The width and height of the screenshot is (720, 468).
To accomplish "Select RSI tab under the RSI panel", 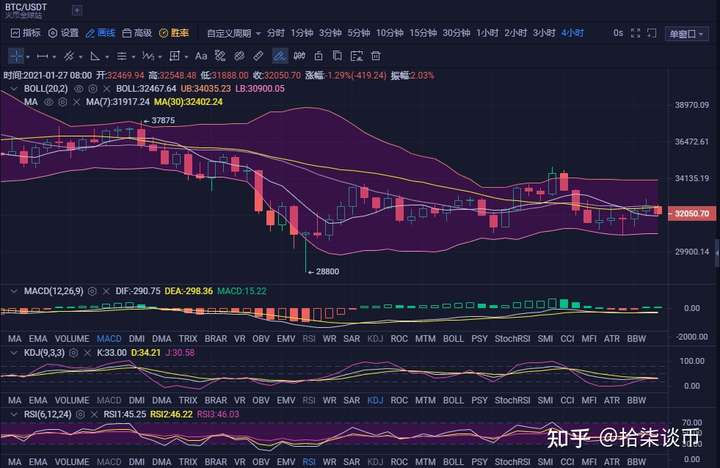I will [x=309, y=462].
